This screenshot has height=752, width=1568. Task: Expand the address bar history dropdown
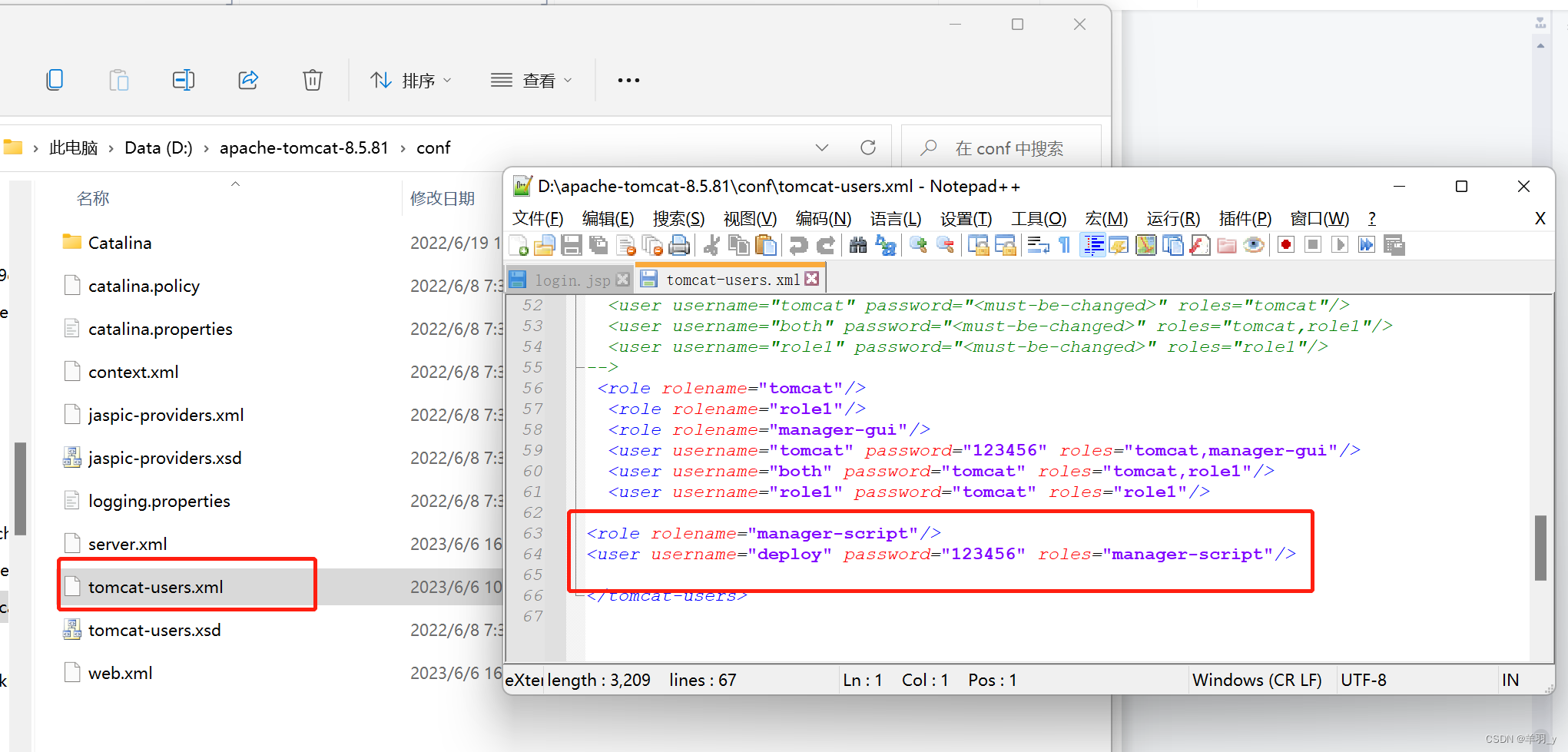[822, 147]
